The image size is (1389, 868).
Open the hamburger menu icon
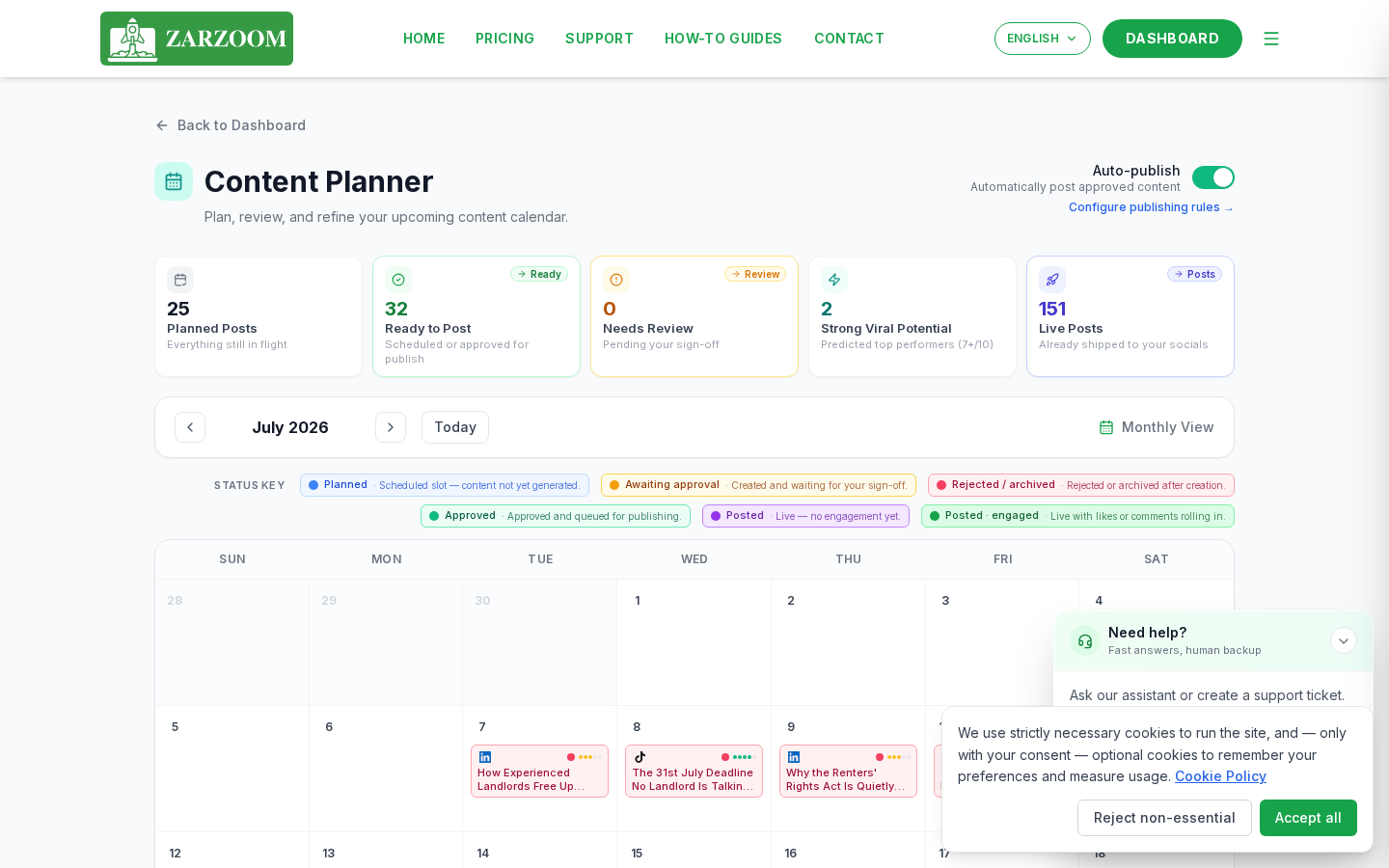coord(1271,39)
